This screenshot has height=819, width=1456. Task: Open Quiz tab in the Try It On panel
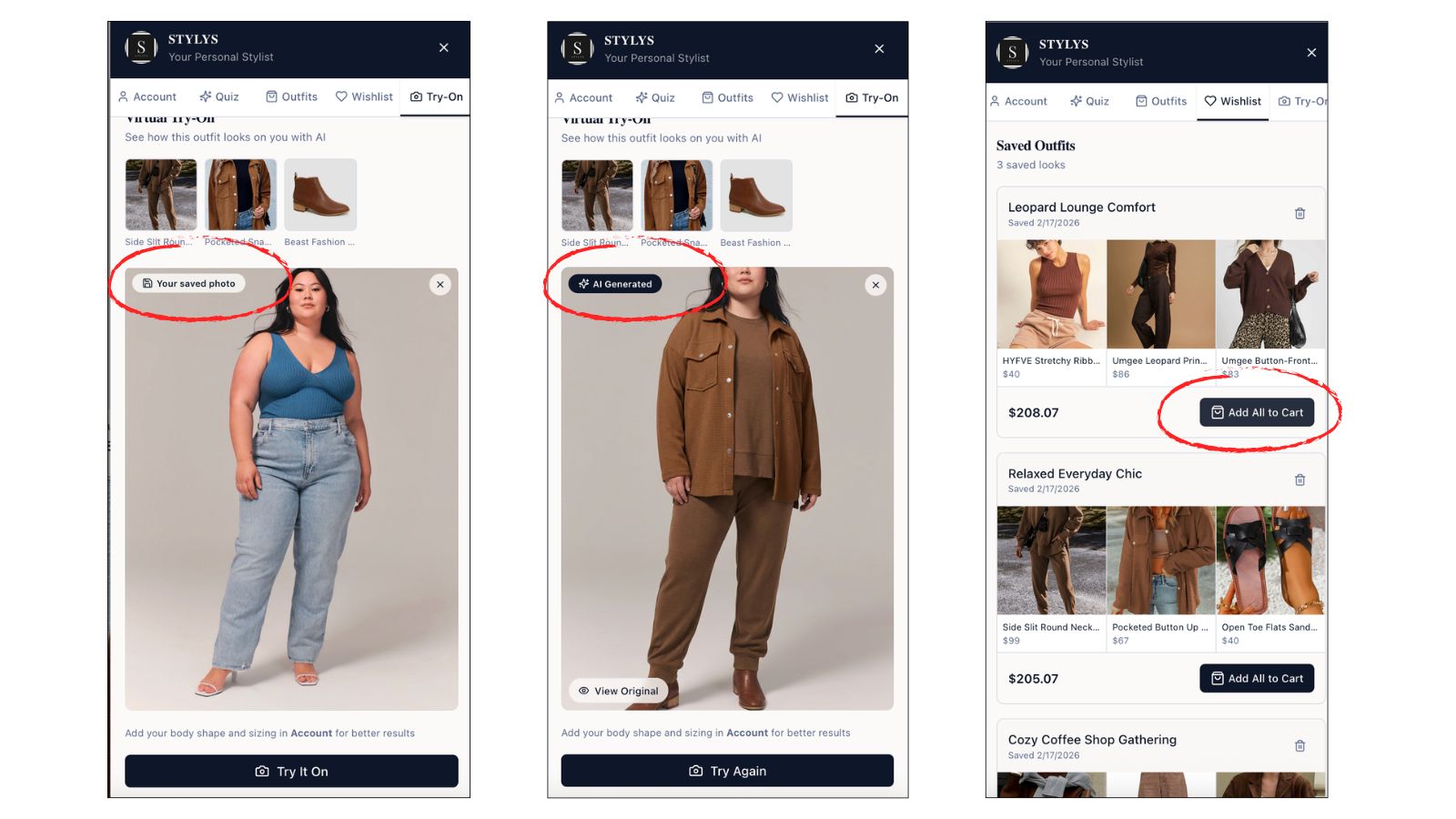click(x=219, y=96)
